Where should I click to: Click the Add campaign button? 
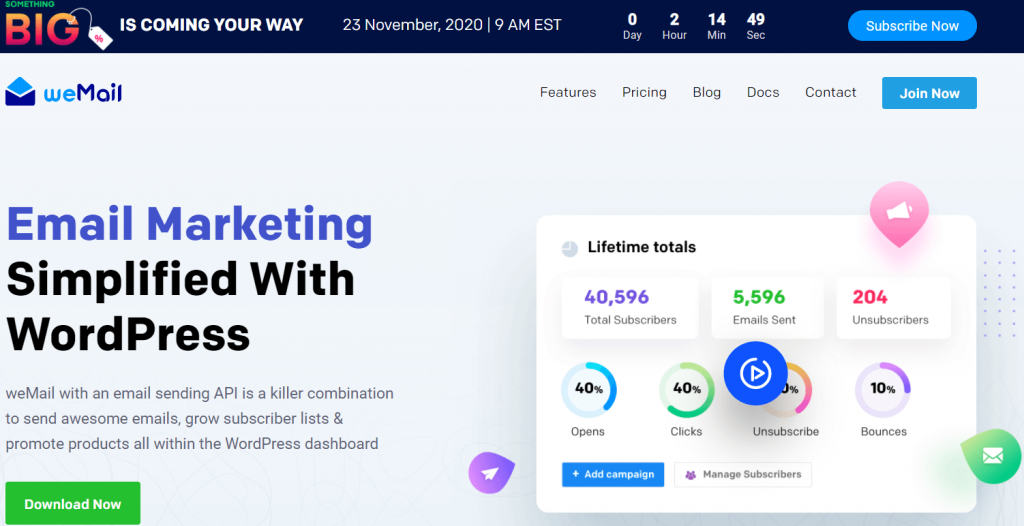pyautogui.click(x=613, y=474)
